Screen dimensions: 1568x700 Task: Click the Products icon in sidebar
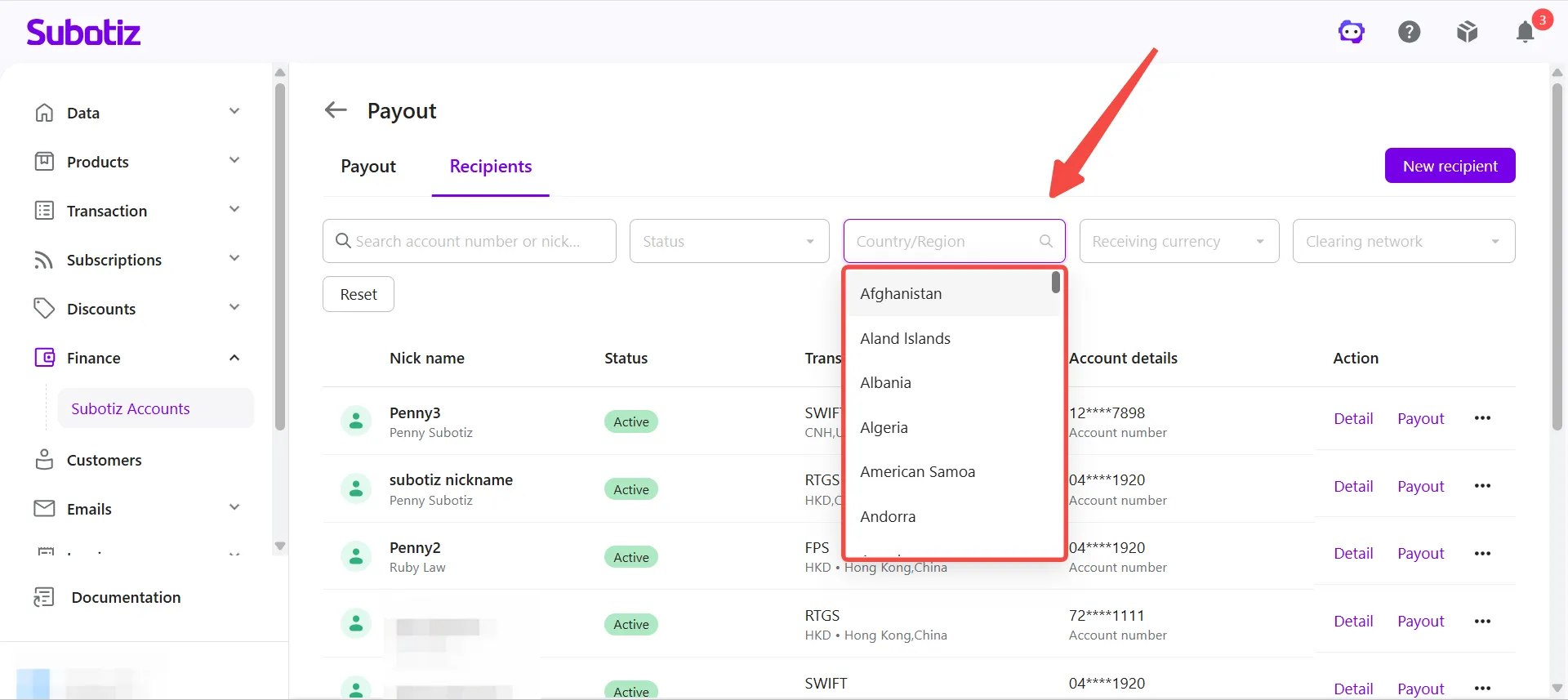44,162
